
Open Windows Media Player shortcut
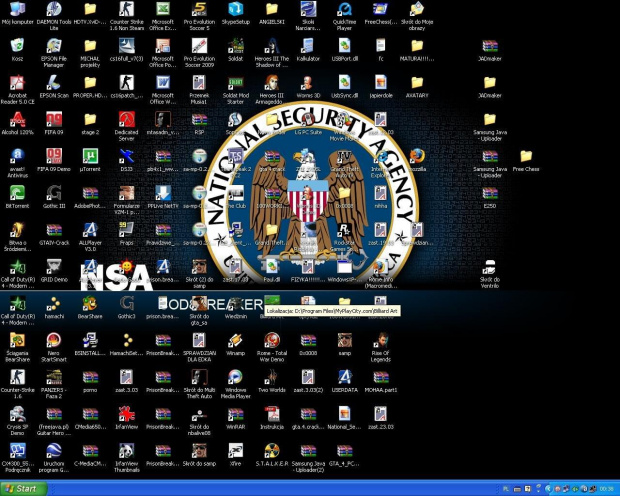coord(236,377)
